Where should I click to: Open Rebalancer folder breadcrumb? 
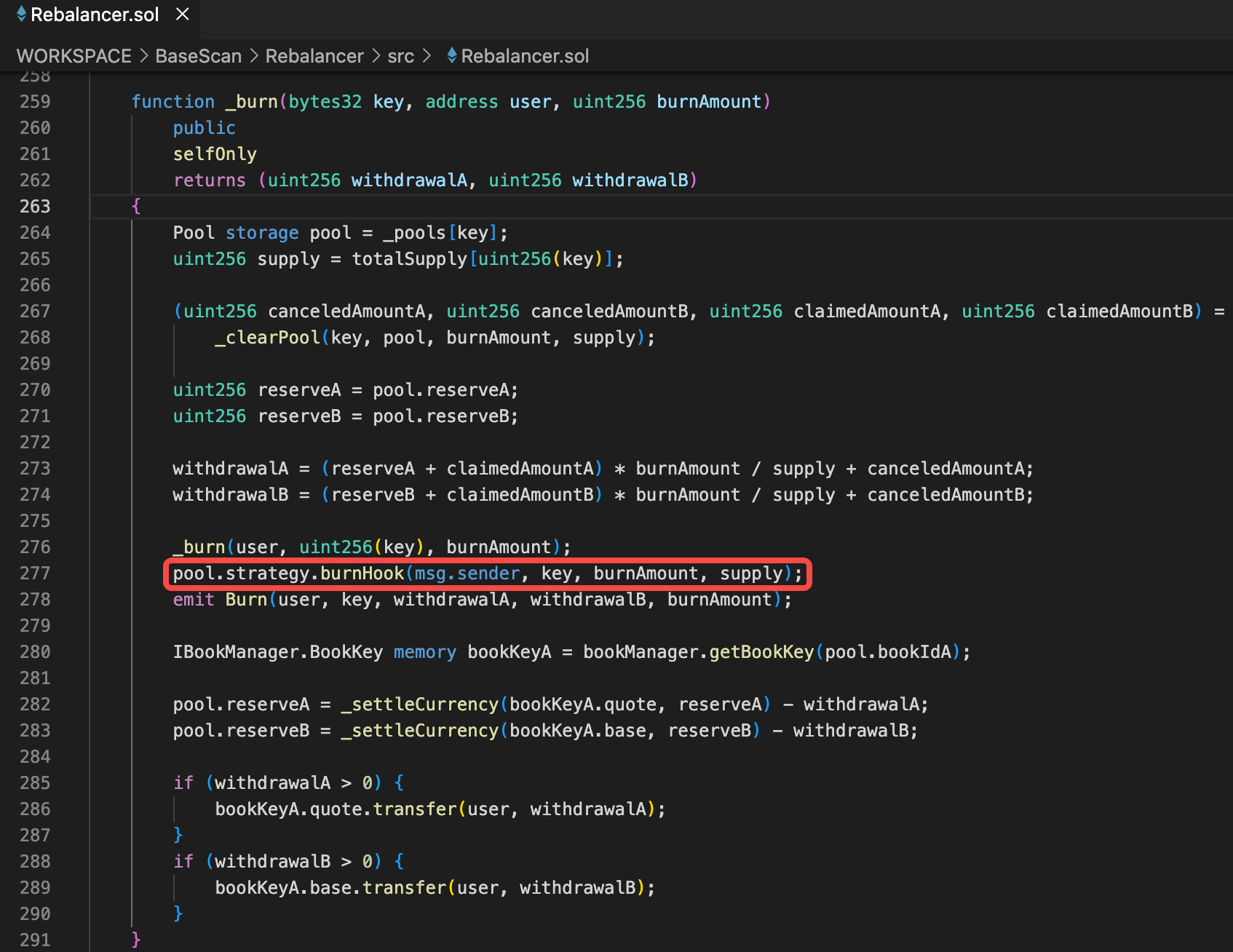coord(314,56)
